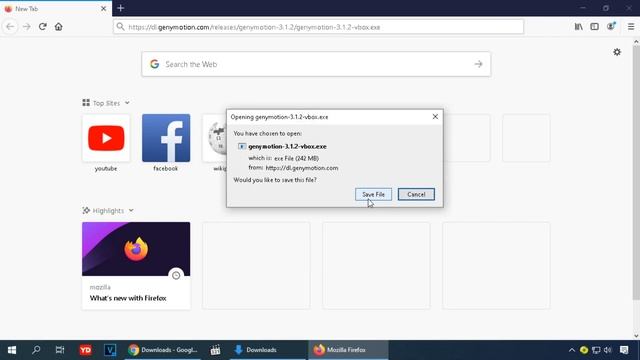Open the Windows Start menu
640x360 pixels.
pyautogui.click(x=12, y=350)
